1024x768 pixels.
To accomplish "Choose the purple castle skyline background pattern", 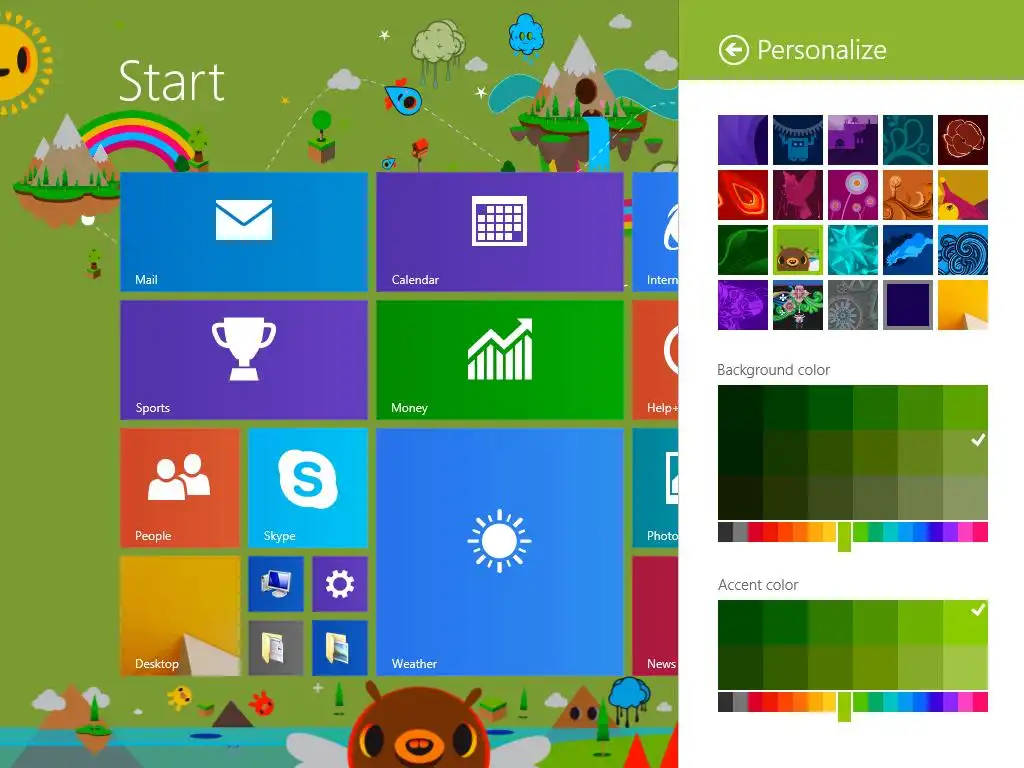I will [x=853, y=140].
